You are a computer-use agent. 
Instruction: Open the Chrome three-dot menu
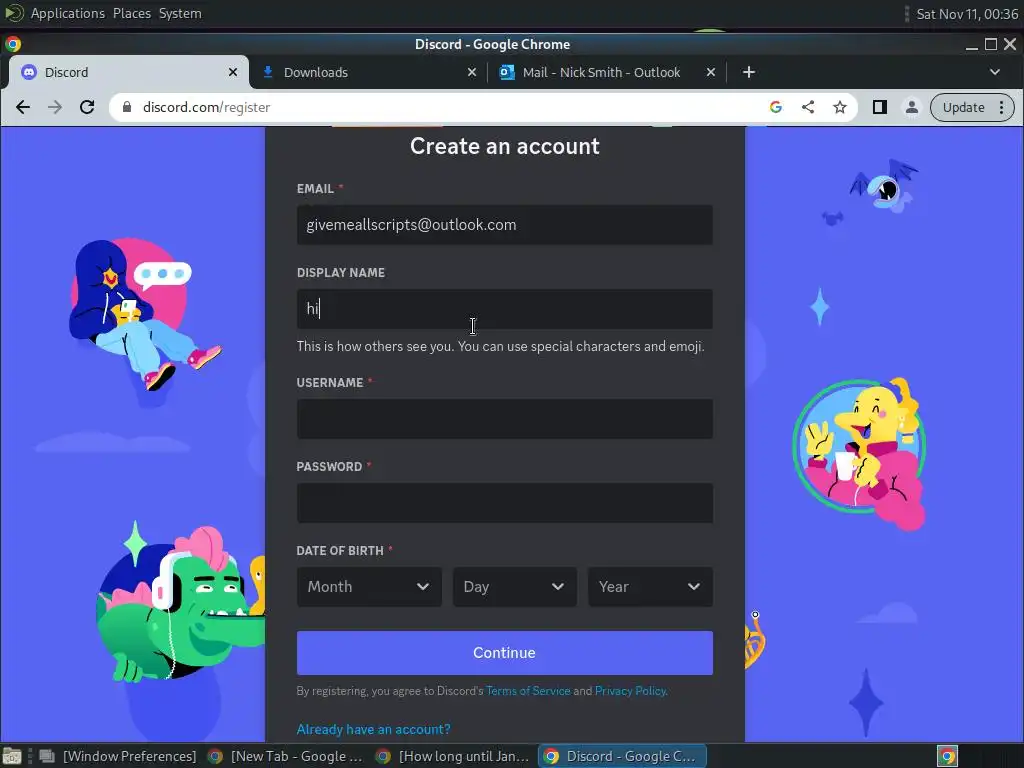[1002, 107]
